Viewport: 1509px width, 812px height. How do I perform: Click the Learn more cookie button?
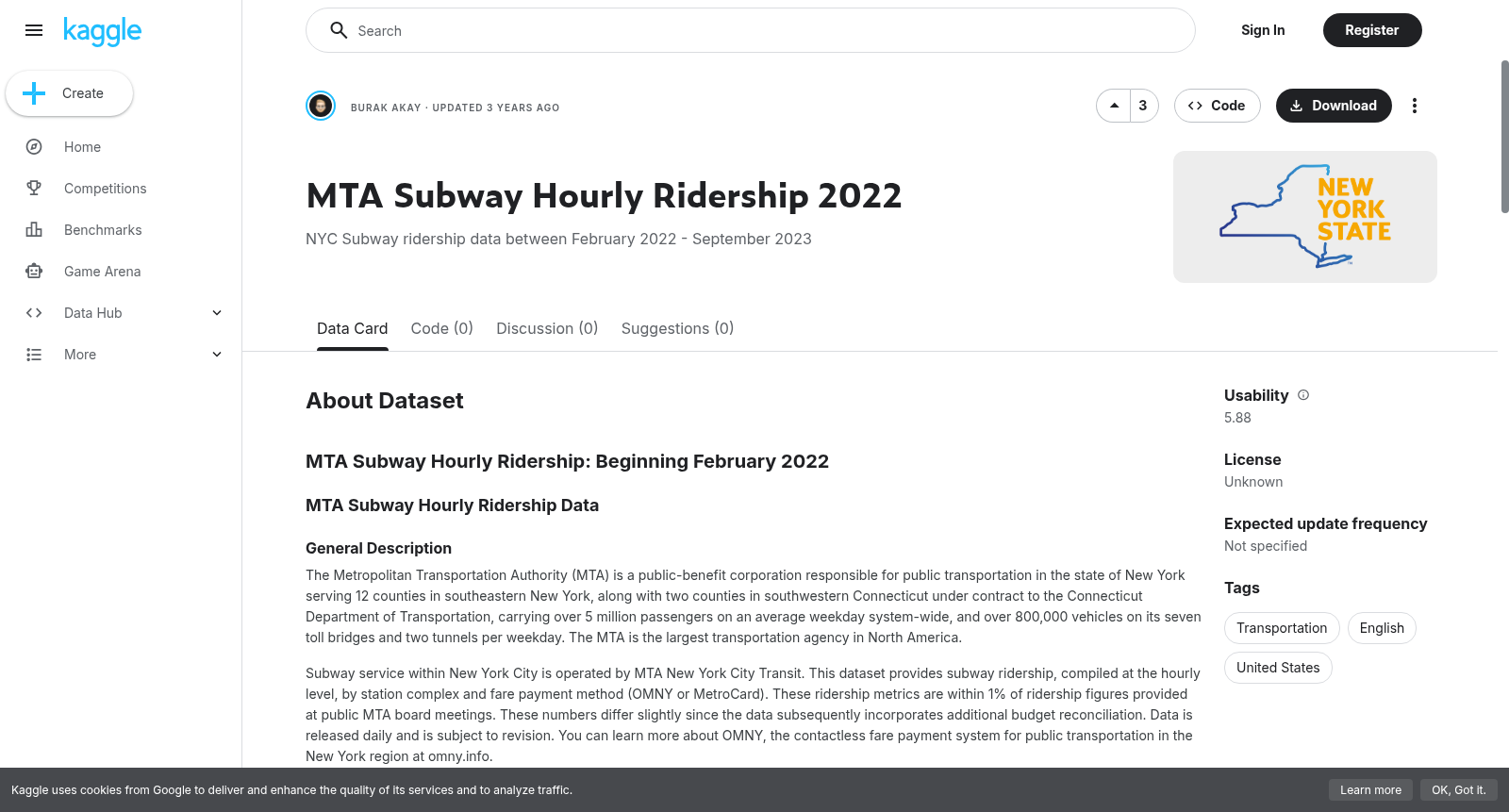pos(1370,790)
